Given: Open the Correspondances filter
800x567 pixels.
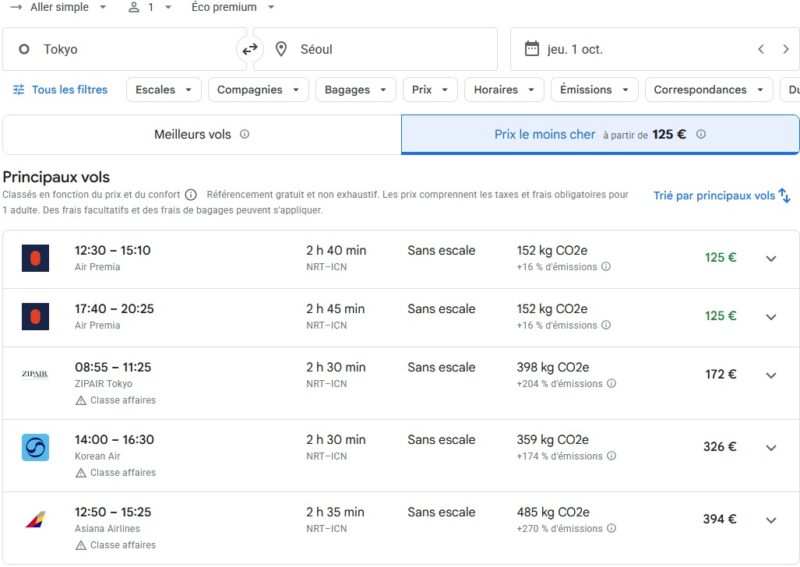Looking at the screenshot, I should tap(709, 90).
